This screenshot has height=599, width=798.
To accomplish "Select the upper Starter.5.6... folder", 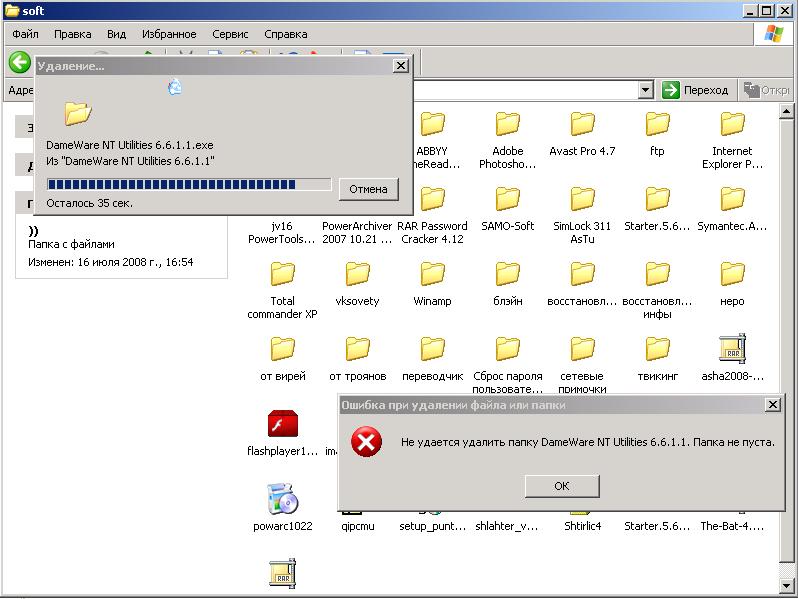I will point(657,199).
